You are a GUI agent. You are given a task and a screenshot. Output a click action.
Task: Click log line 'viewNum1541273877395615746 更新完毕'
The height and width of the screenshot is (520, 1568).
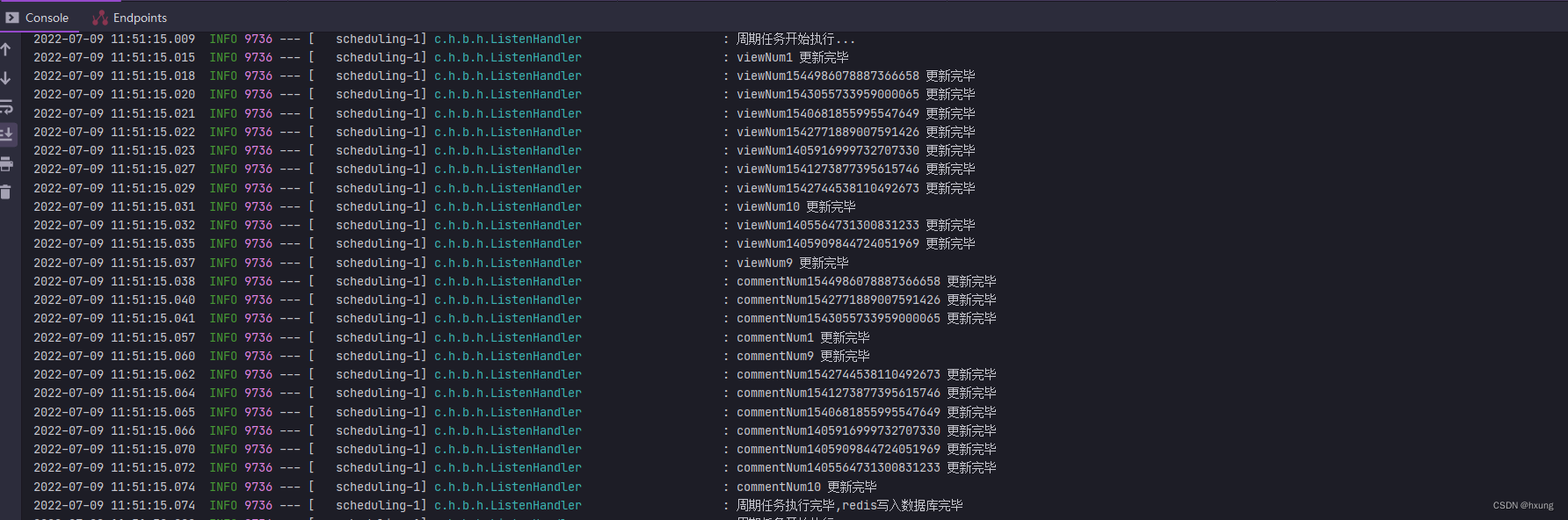[856, 169]
